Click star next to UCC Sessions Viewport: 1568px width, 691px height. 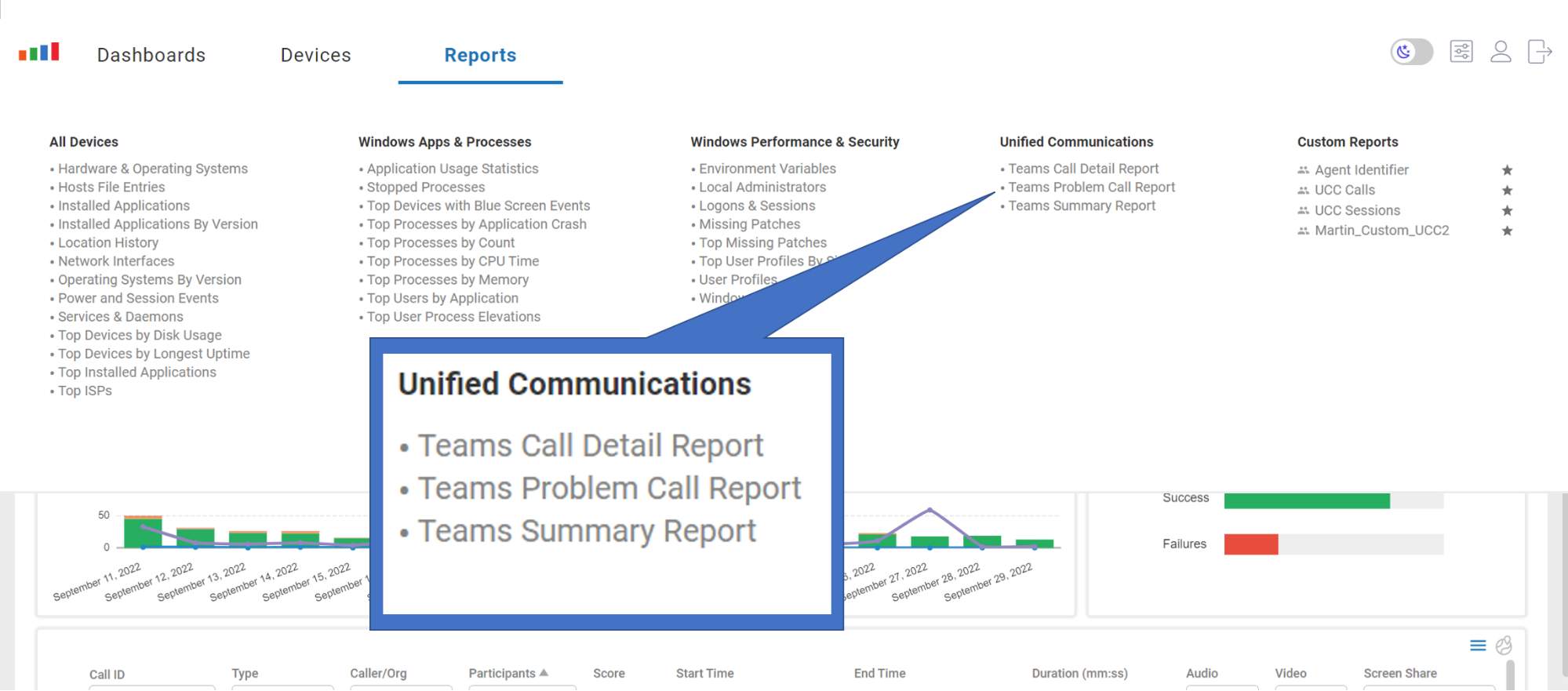(1507, 211)
